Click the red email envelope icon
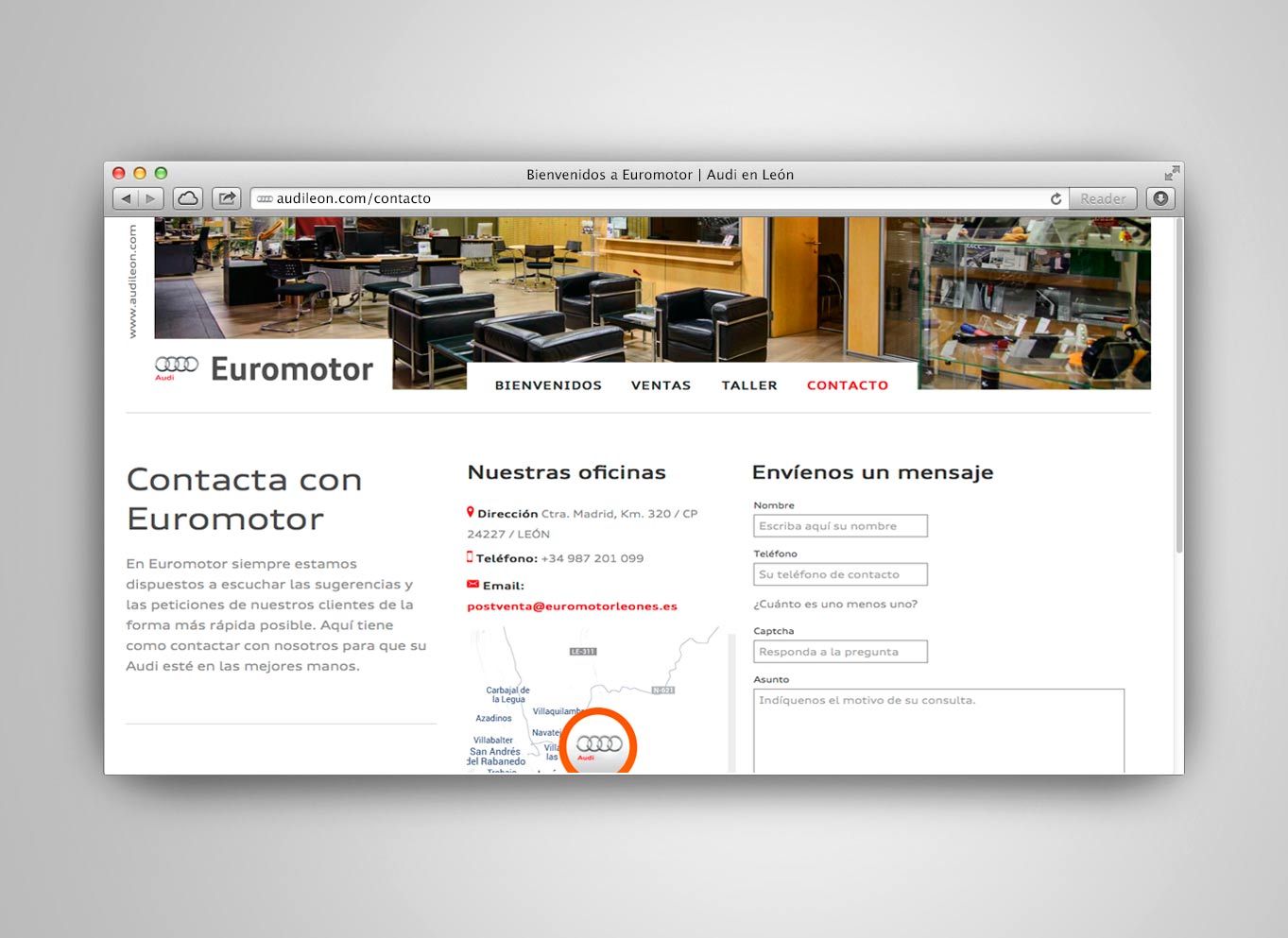1288x938 pixels. [x=472, y=585]
